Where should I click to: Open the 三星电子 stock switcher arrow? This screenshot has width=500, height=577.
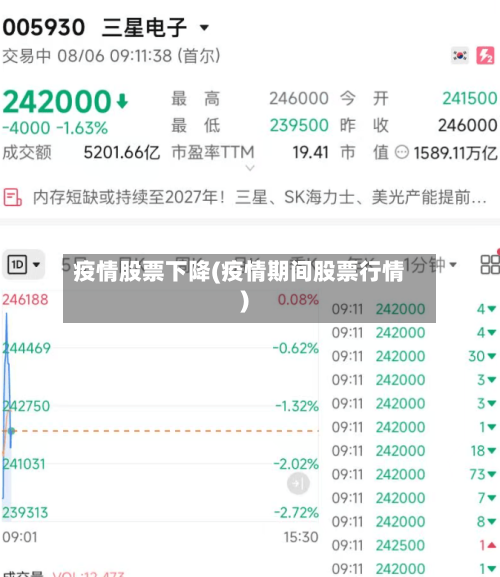pos(204,28)
